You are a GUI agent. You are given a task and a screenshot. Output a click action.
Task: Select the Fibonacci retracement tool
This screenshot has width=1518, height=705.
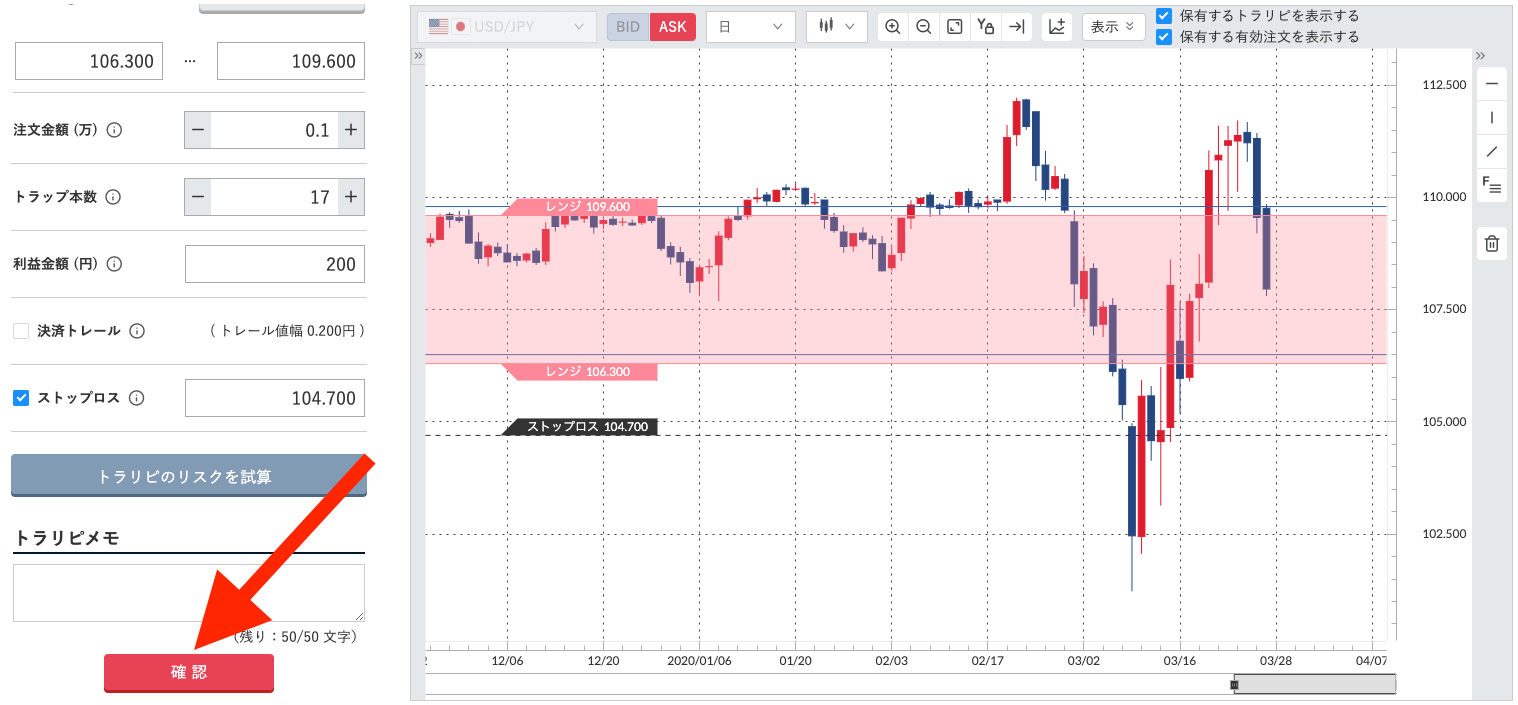pos(1492,185)
